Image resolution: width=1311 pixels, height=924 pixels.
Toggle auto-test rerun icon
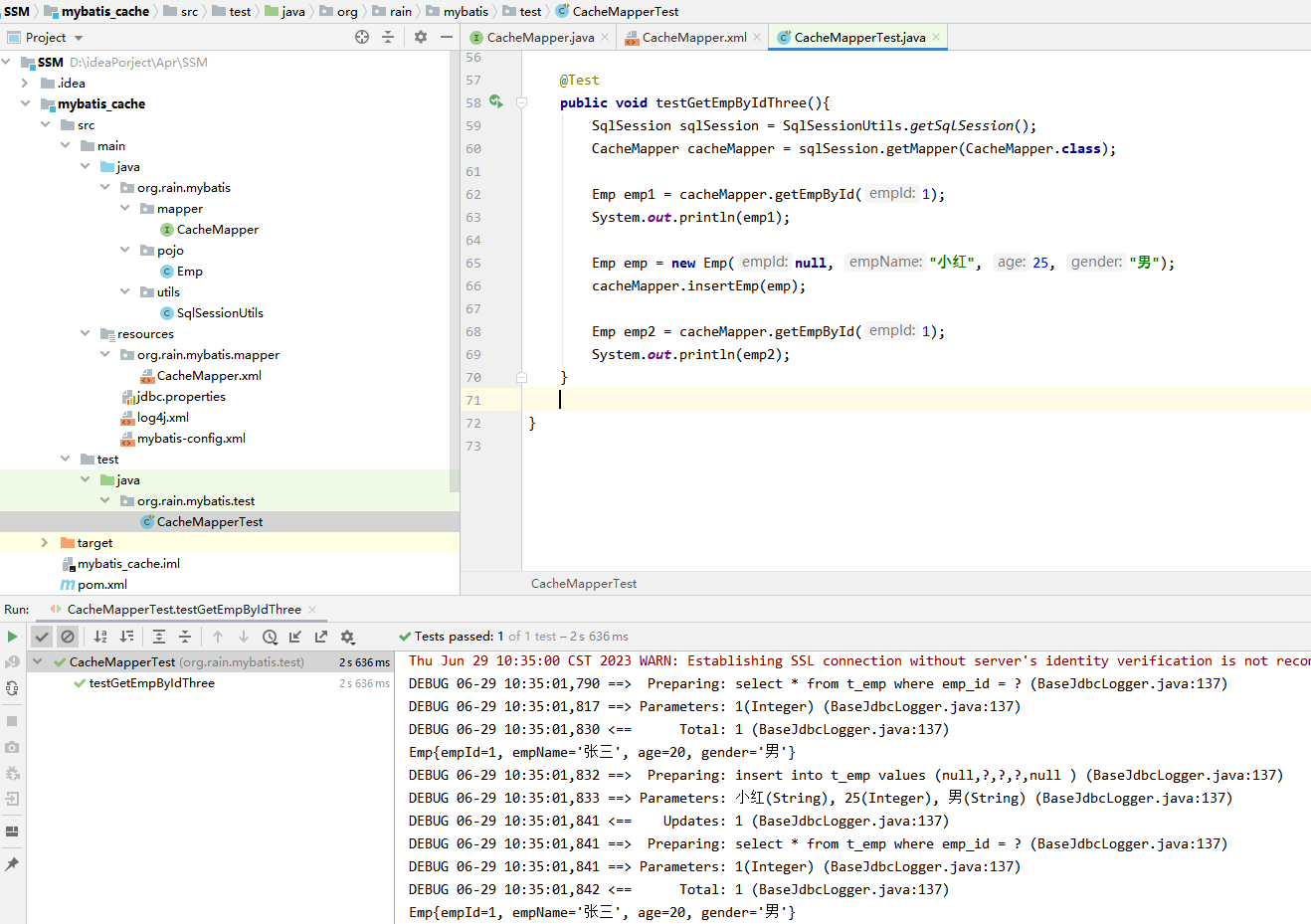coord(12,688)
